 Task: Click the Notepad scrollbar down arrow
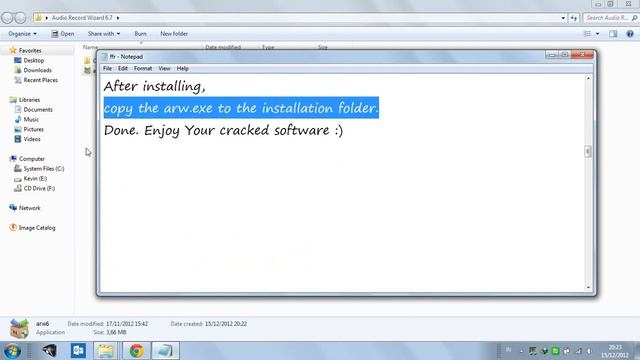pyautogui.click(x=588, y=287)
